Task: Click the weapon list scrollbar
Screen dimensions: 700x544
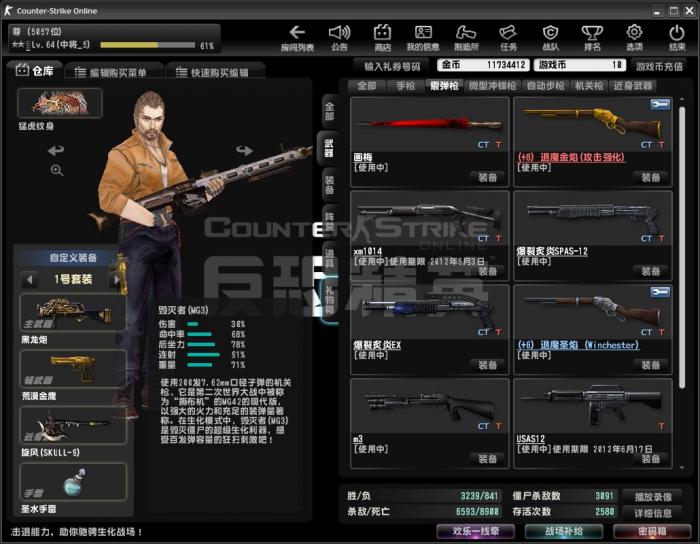Action: 682,248
